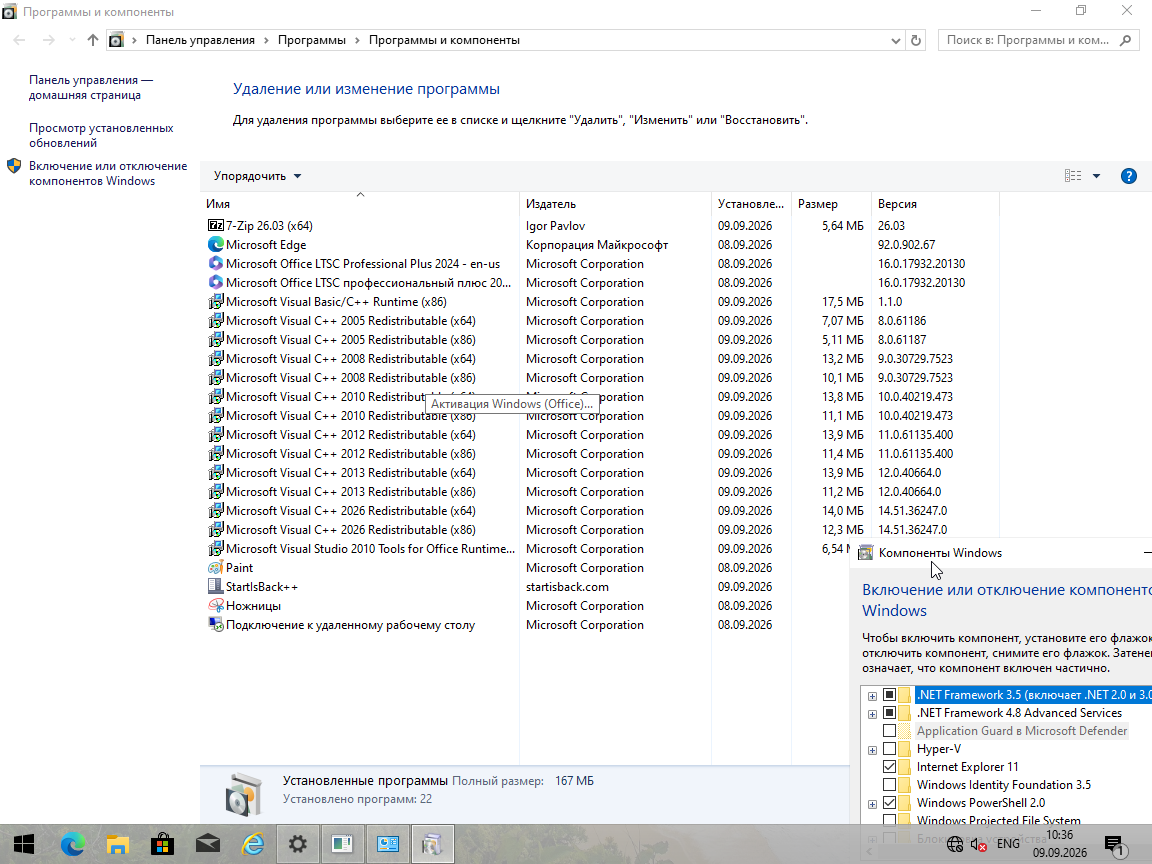Open Просмотр установленных обновлений link

pyautogui.click(x=101, y=135)
